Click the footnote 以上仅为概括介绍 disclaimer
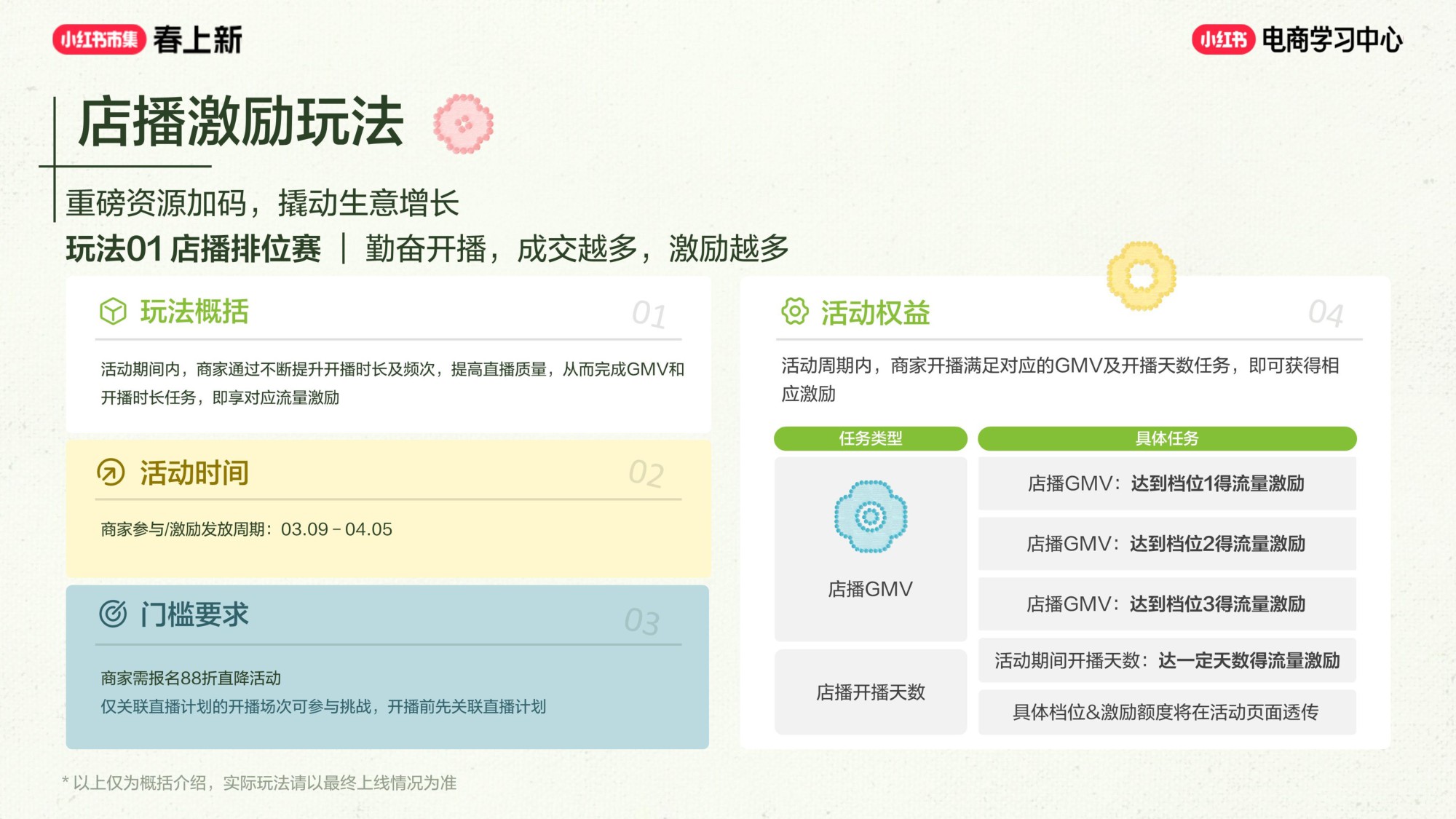The image size is (1456, 819). click(x=260, y=783)
